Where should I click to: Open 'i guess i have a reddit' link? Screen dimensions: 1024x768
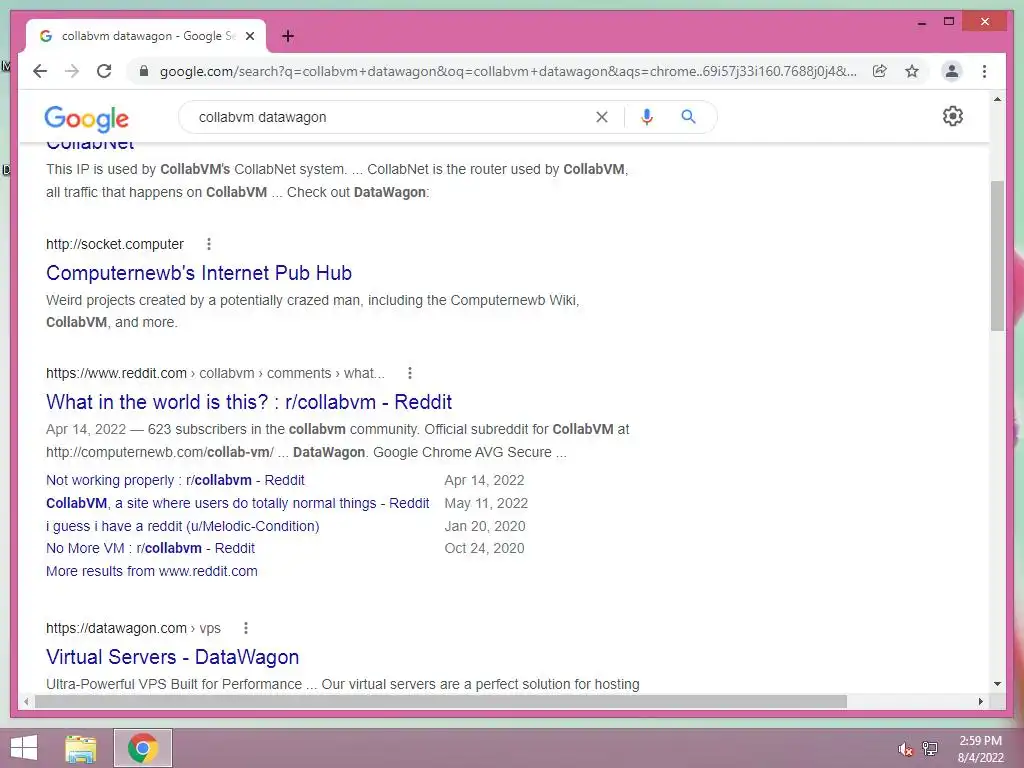click(x=183, y=526)
